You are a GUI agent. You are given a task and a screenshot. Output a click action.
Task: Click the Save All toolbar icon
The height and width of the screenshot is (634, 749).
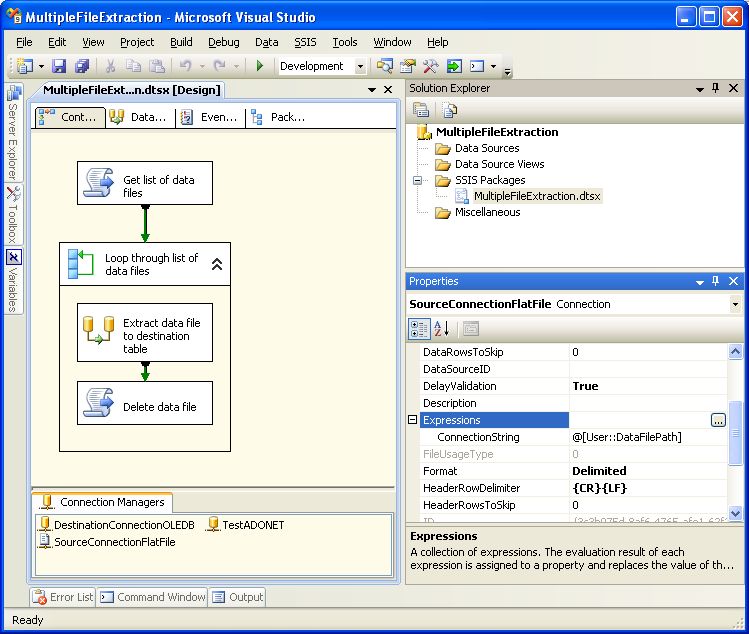82,66
